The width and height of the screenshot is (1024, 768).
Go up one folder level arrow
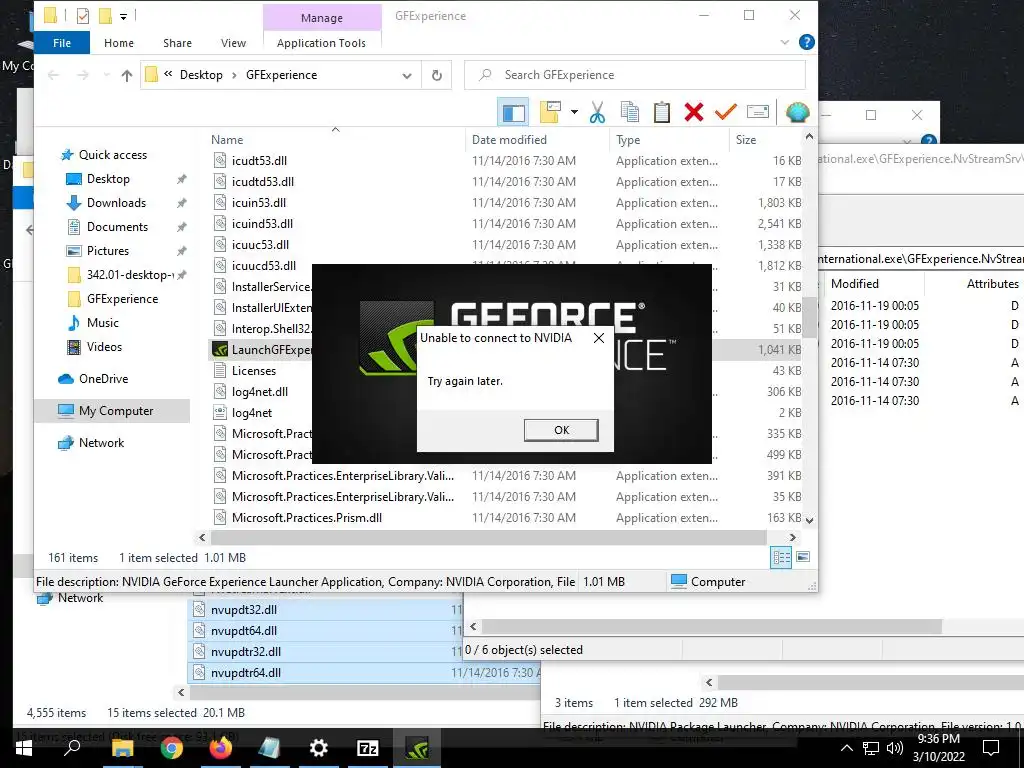click(127, 76)
